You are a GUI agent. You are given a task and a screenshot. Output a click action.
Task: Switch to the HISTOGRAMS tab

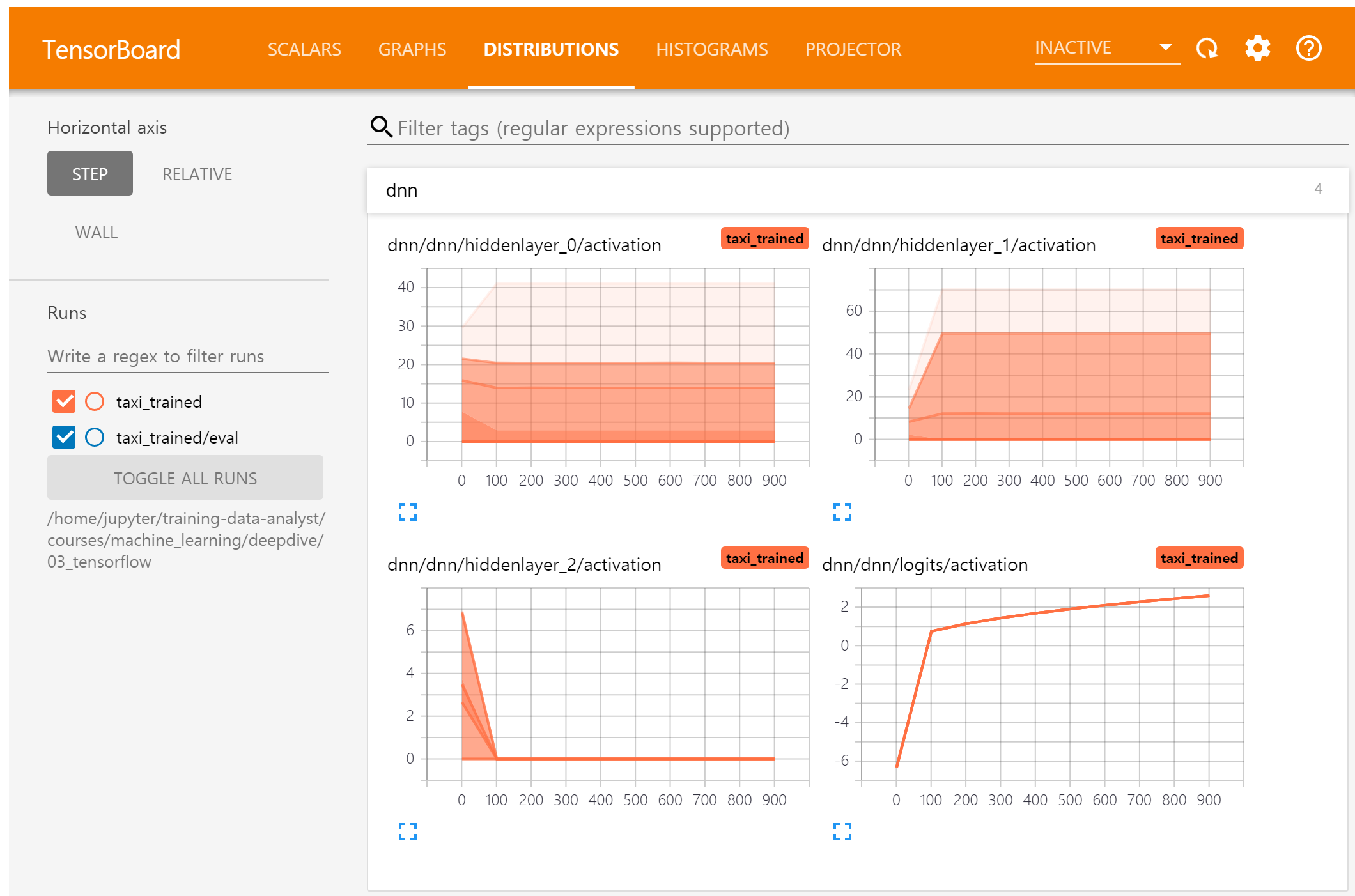click(x=711, y=49)
